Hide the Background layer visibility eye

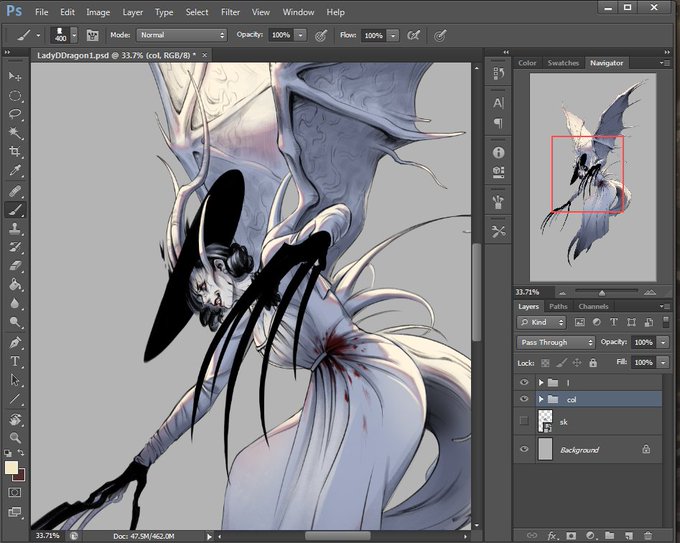[524, 449]
